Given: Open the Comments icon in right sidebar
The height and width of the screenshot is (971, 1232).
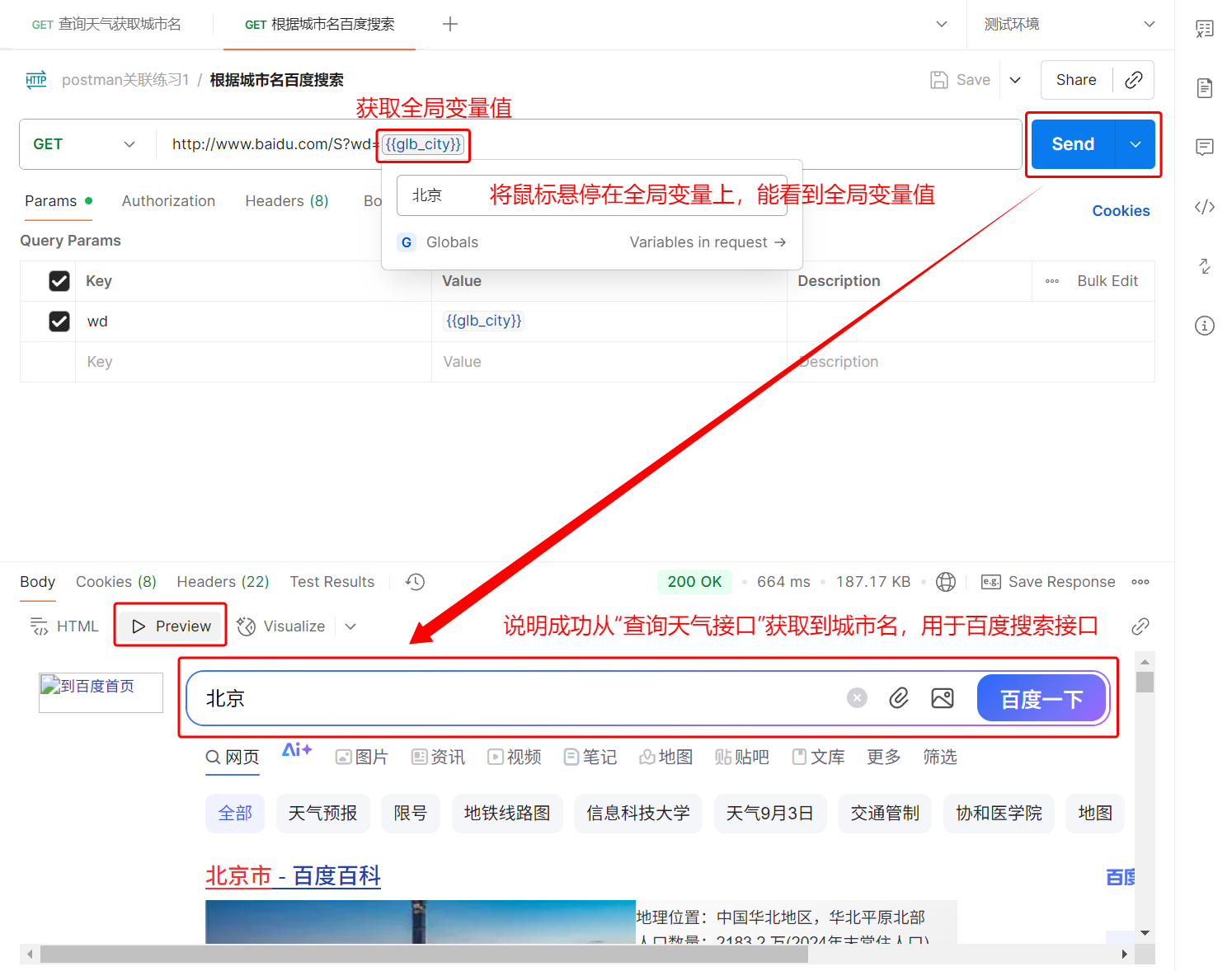Looking at the screenshot, I should (x=1205, y=148).
